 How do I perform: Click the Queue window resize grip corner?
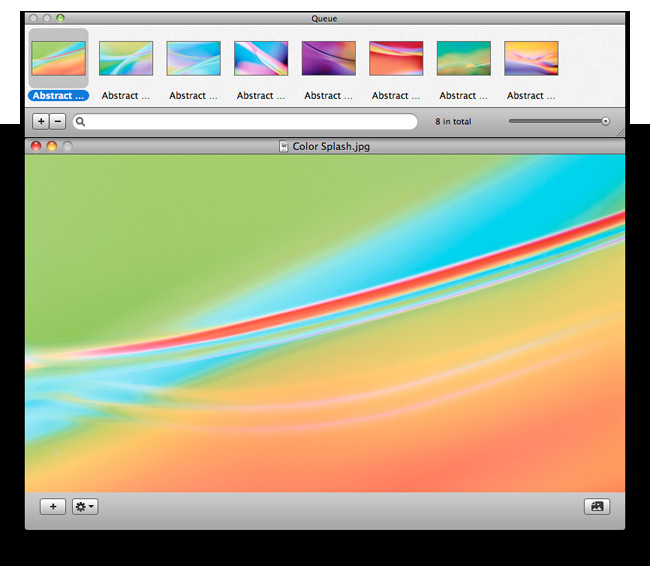coord(621,133)
